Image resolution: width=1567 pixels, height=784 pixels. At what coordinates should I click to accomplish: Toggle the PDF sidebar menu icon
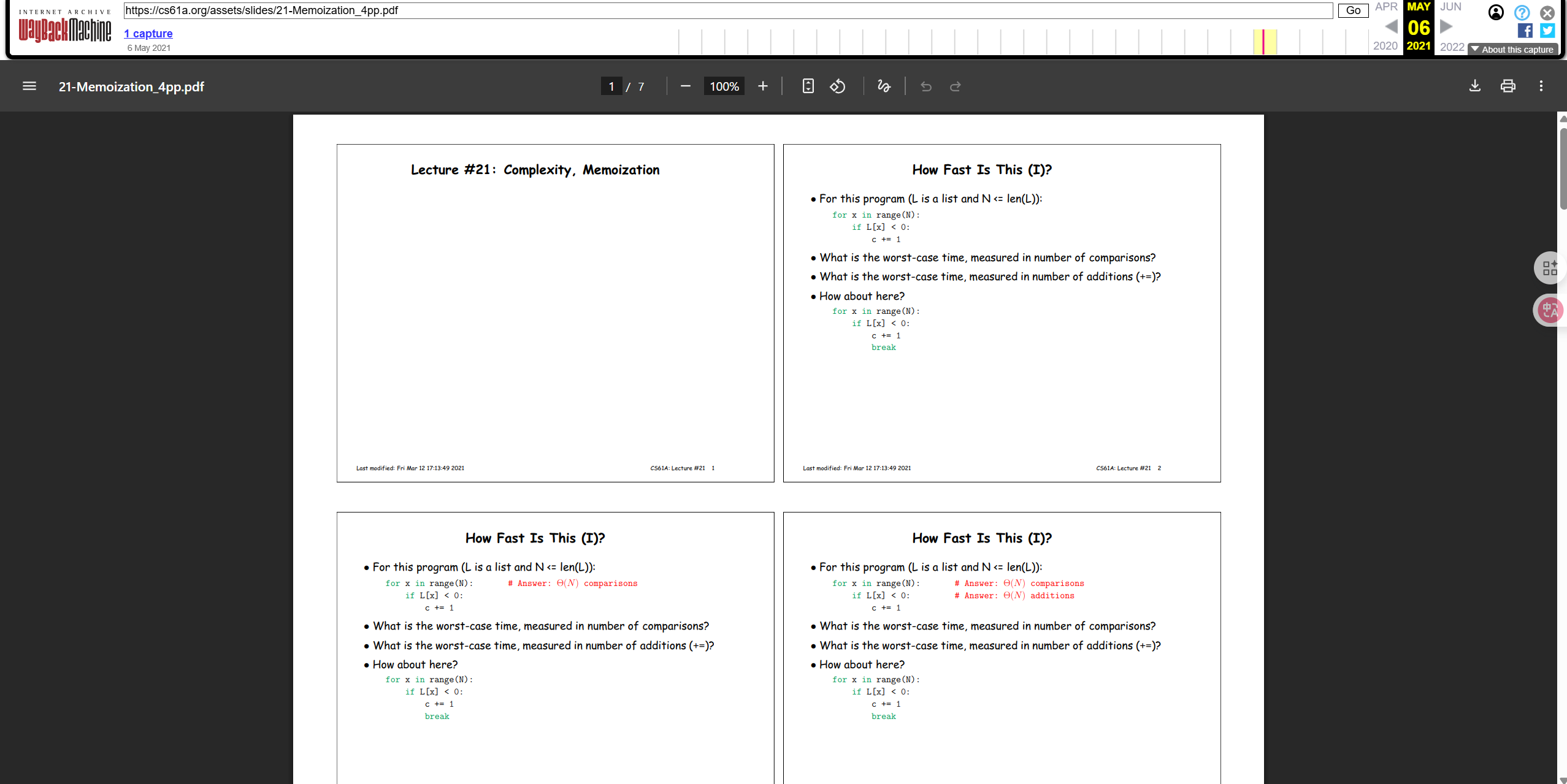pos(29,86)
